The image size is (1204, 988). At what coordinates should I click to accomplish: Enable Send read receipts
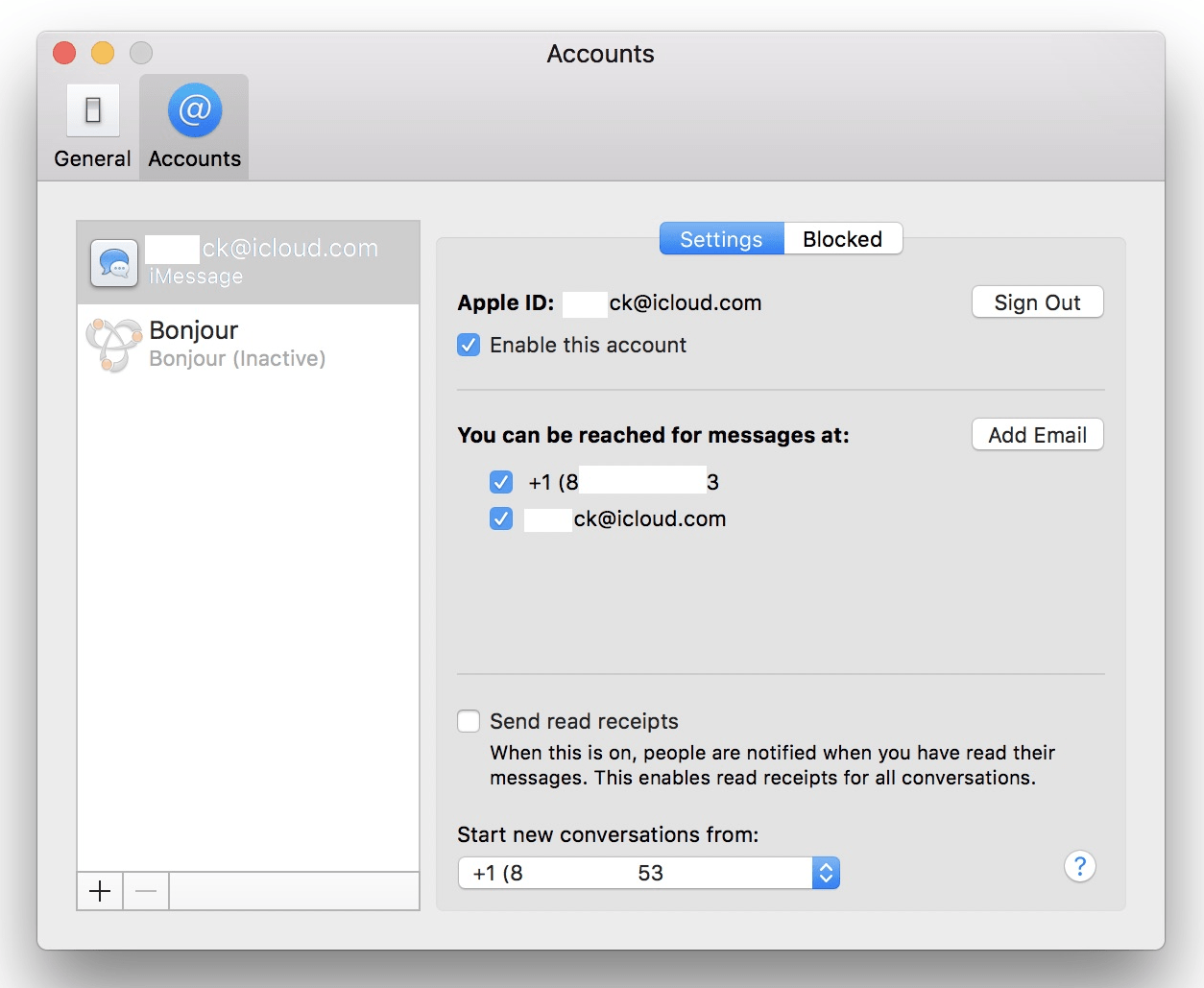click(x=468, y=721)
